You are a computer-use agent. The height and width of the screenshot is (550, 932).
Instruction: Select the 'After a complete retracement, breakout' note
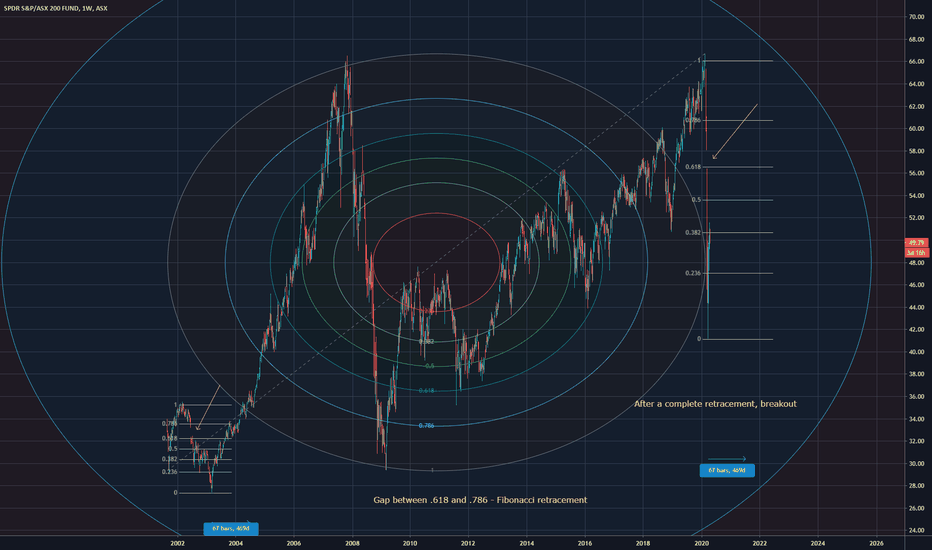point(715,404)
